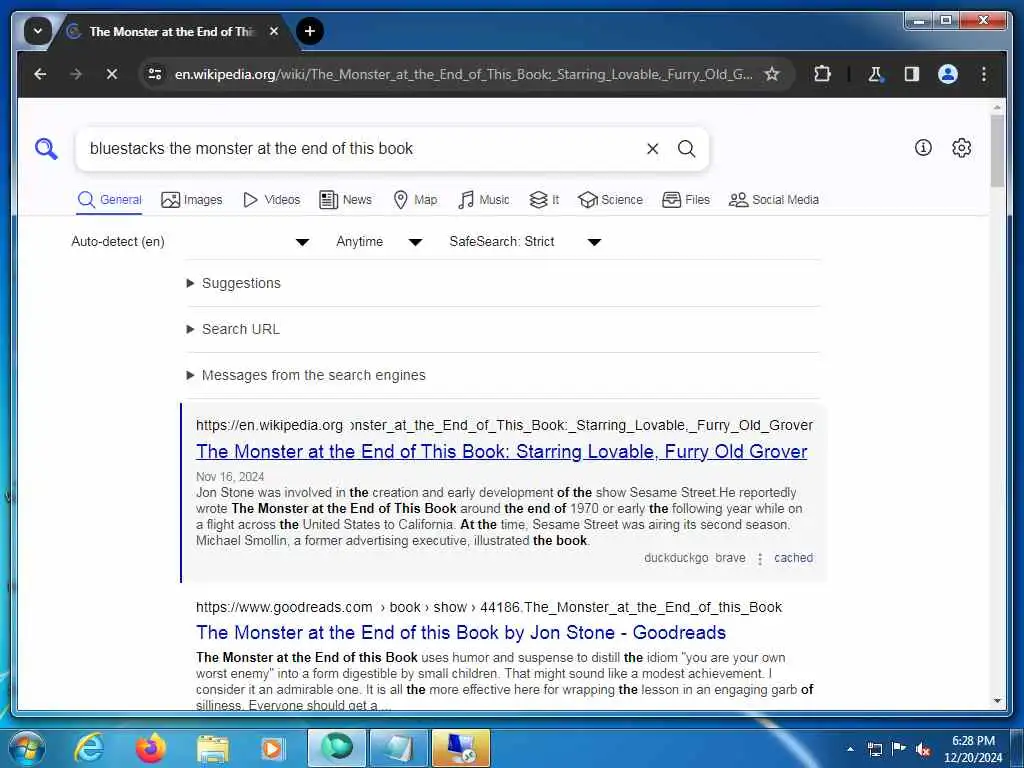Click the muted volume tray icon
This screenshot has height=768, width=1024.
tap(923, 749)
